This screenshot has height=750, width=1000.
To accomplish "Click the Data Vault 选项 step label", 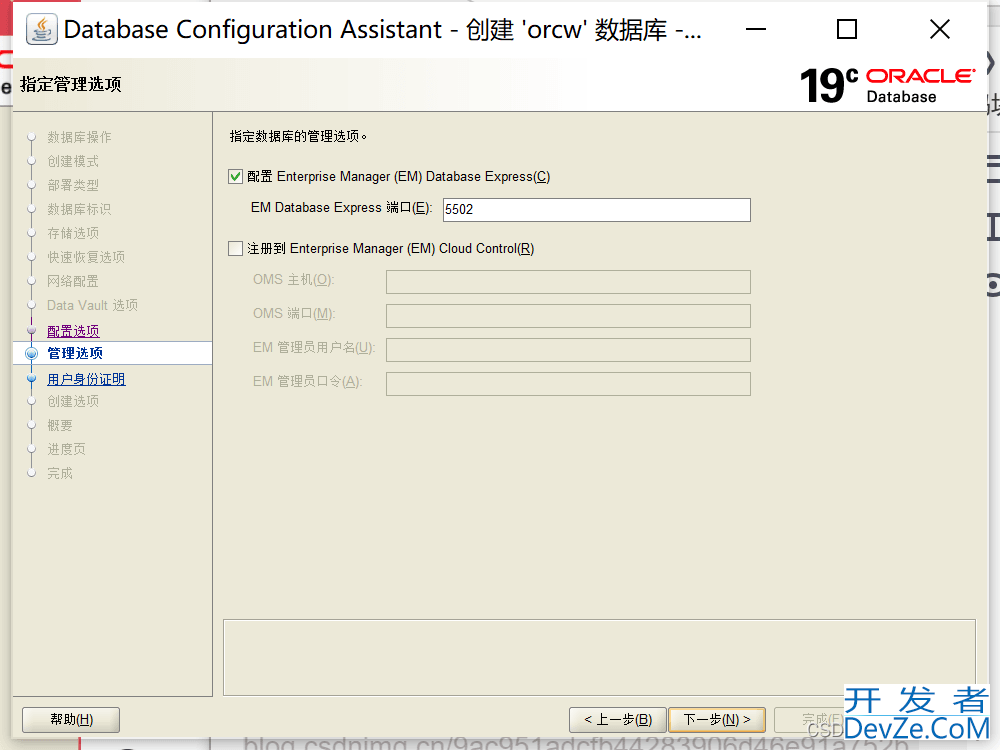I will (x=92, y=305).
